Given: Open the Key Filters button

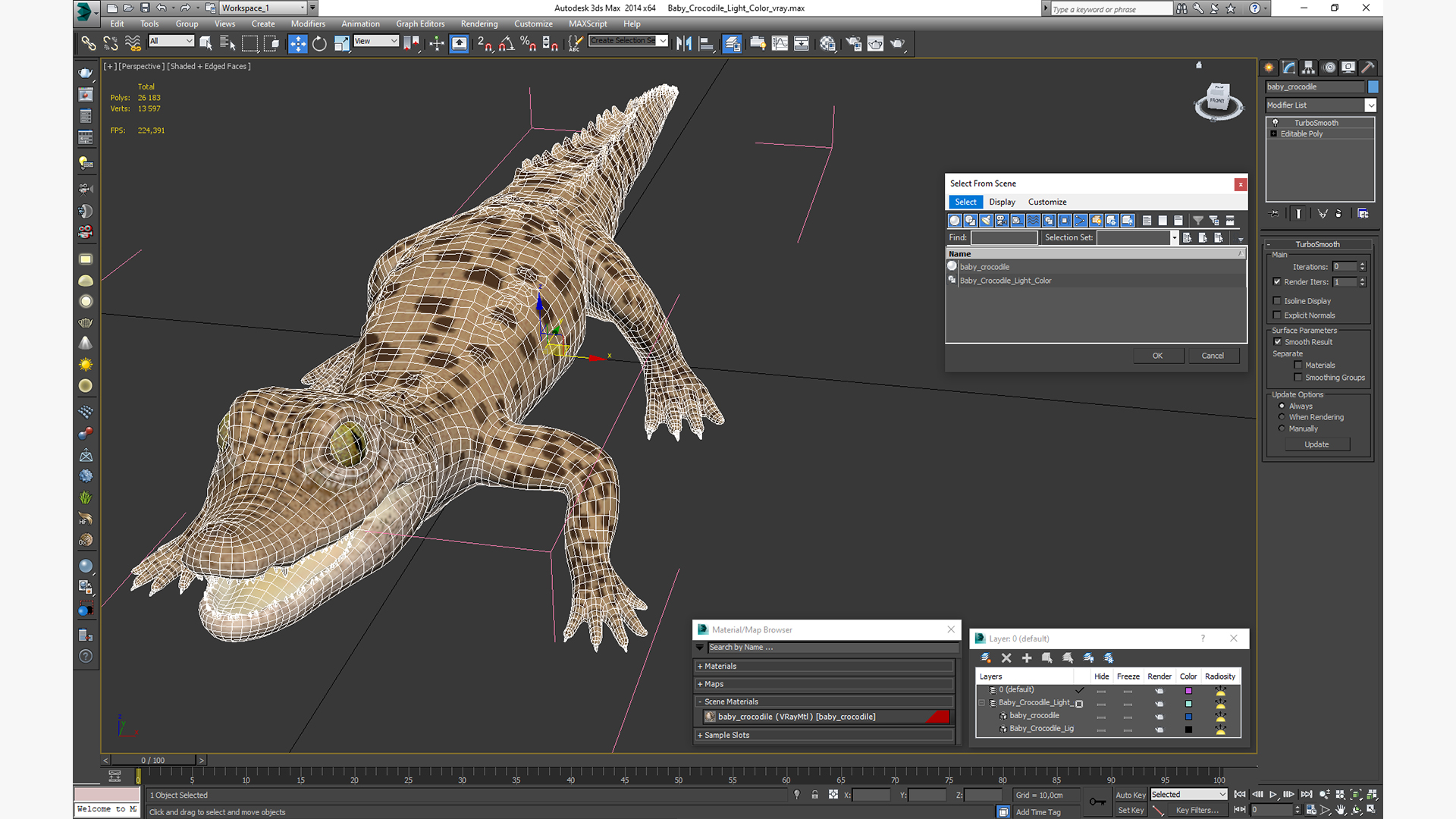Looking at the screenshot, I should (1197, 811).
